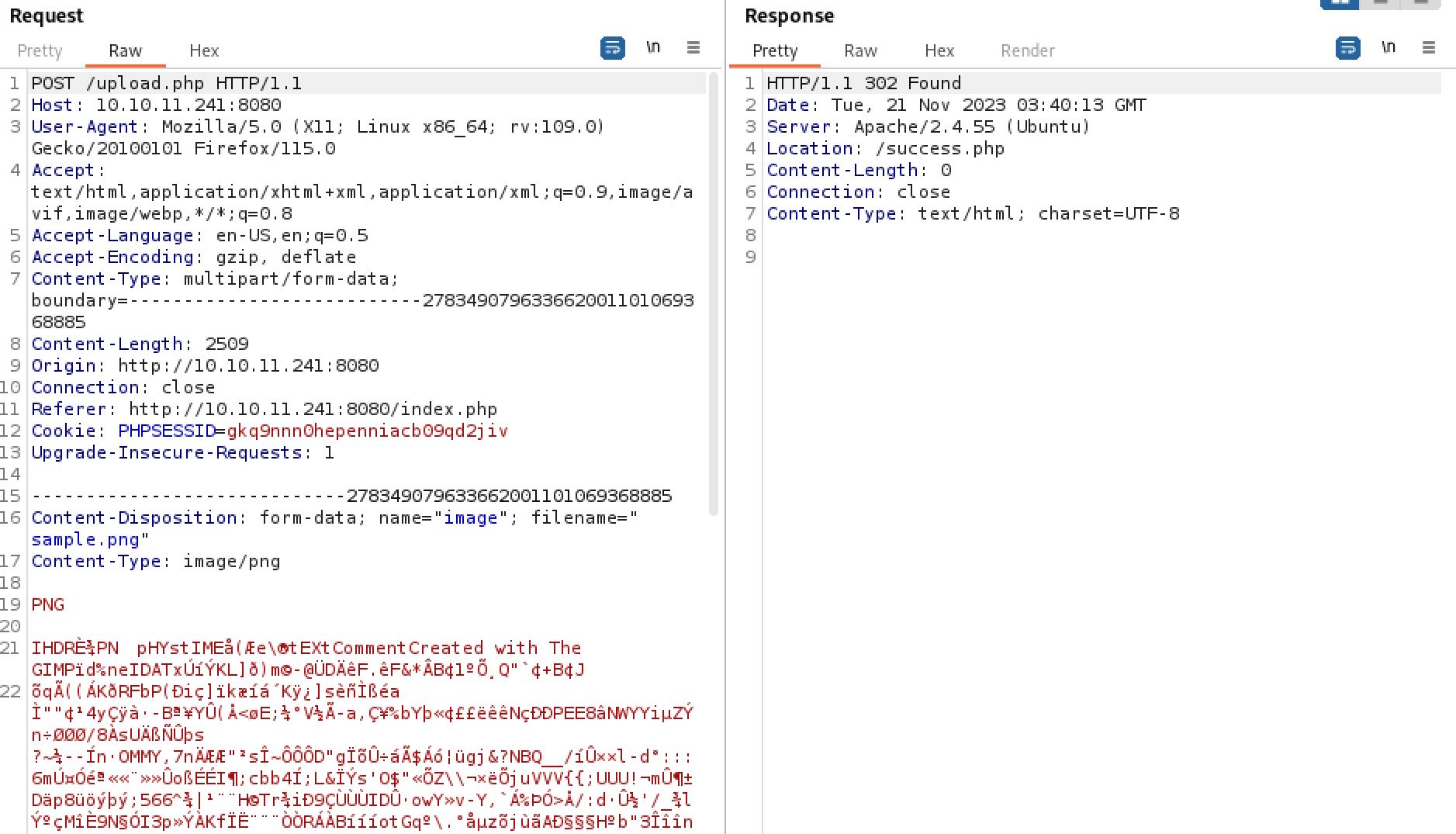Click the PHPSESSID cookie value in request
This screenshot has width=1456, height=834.
367,431
